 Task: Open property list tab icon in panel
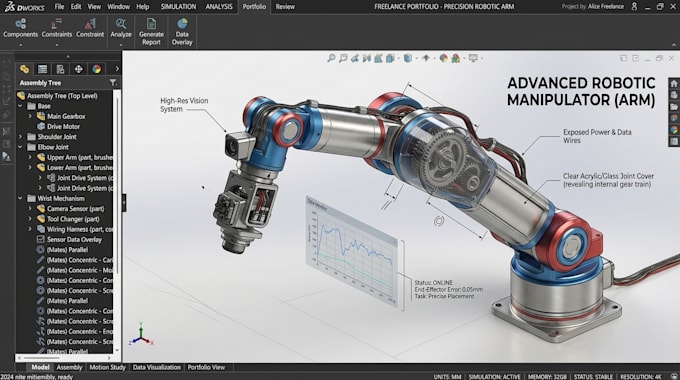(x=42, y=69)
